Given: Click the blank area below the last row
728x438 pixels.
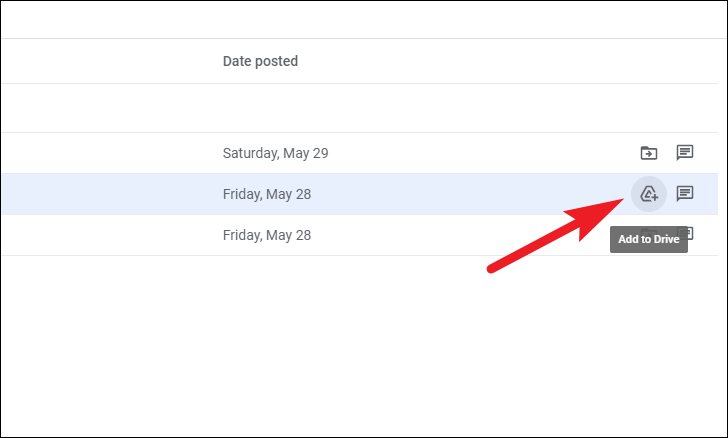Looking at the screenshot, I should tap(360, 344).
